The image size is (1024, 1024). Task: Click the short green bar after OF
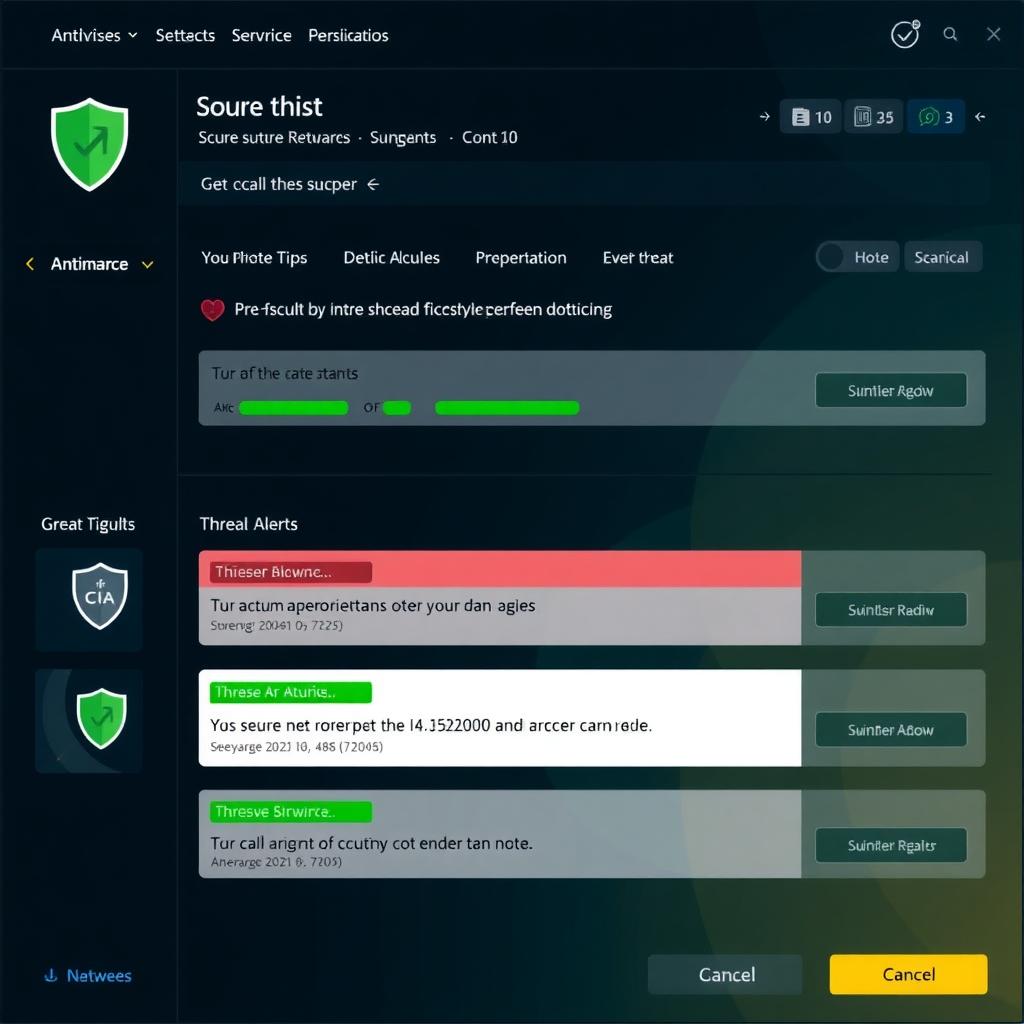(x=397, y=408)
